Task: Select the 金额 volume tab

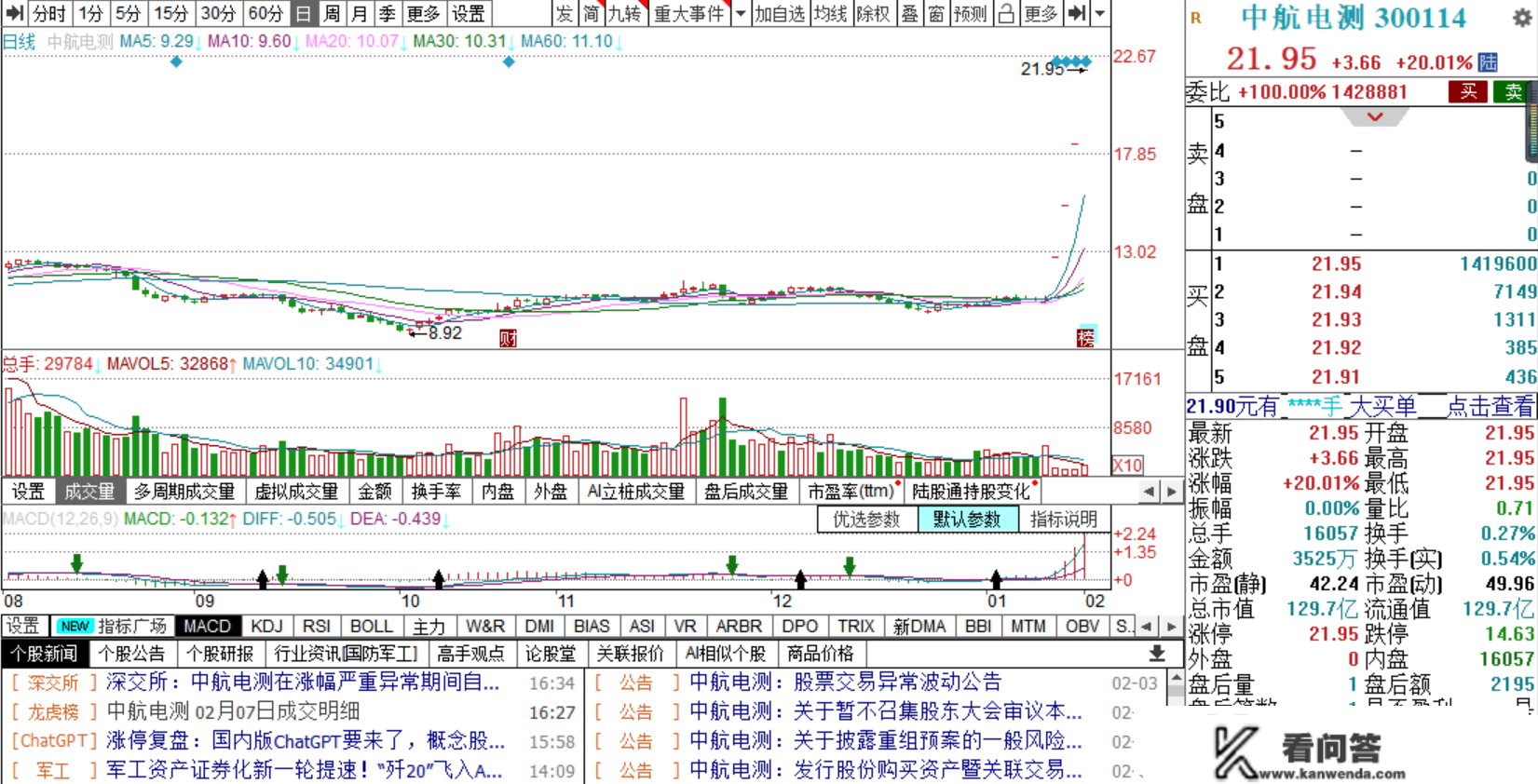Action: 374,491
